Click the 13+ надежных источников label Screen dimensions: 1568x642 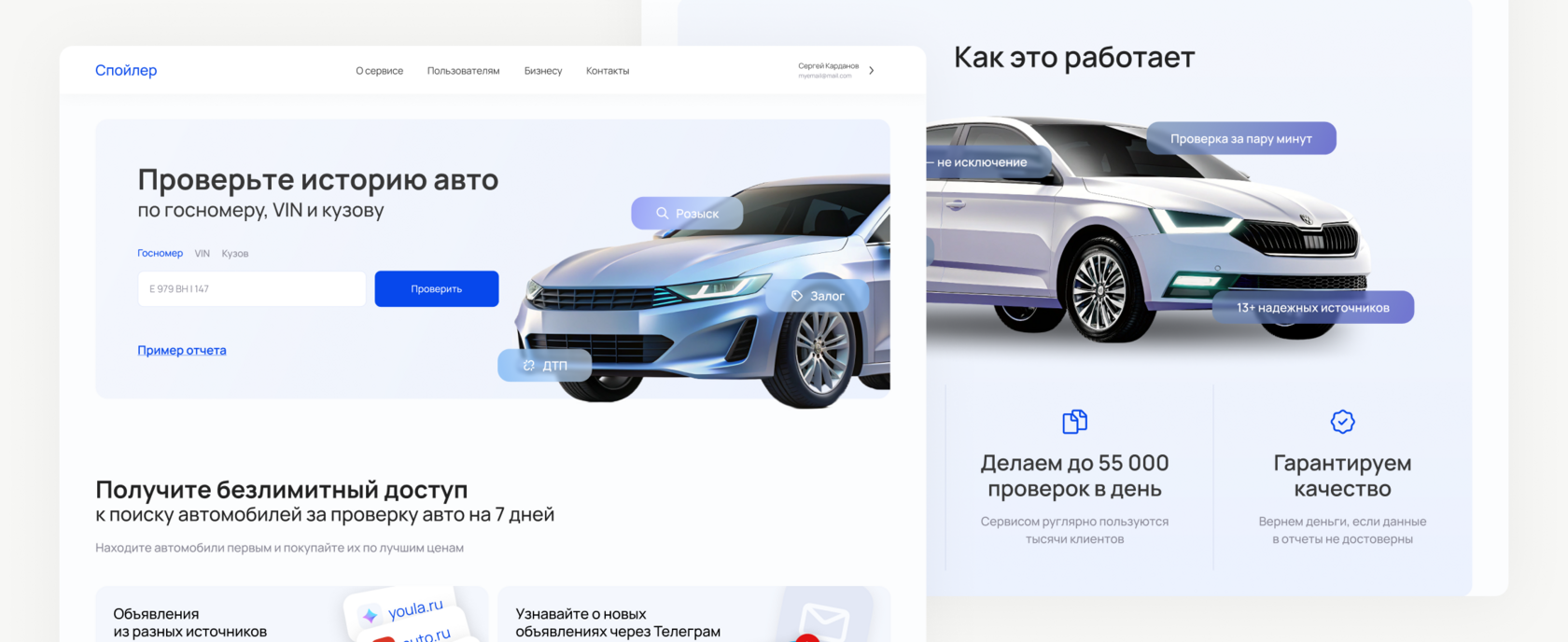[1313, 308]
